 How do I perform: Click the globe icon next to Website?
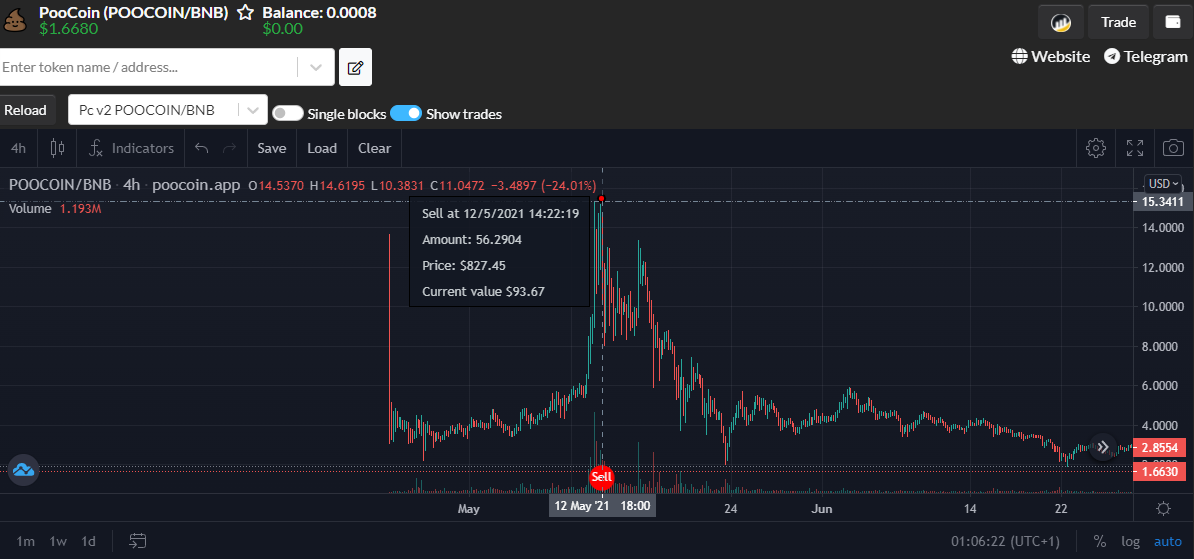pyautogui.click(x=1020, y=56)
